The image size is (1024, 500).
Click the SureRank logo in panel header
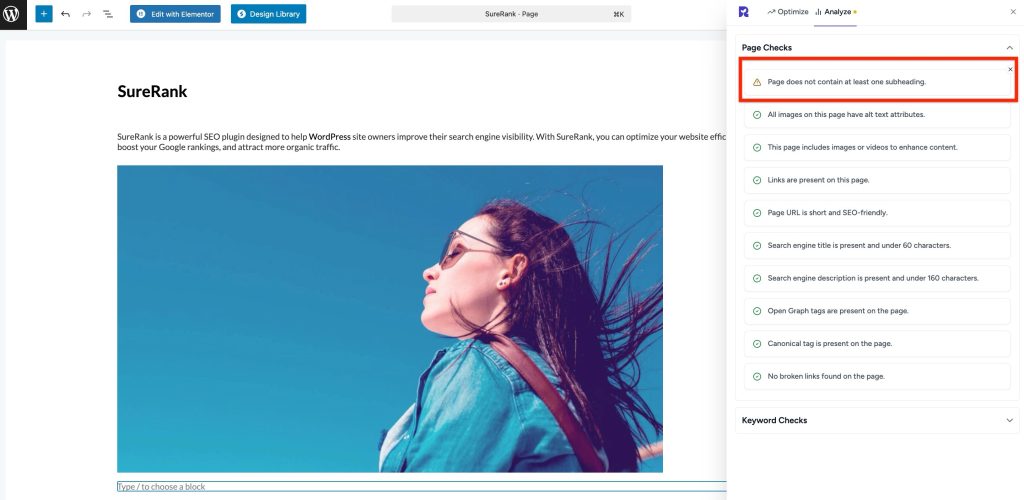coord(743,11)
